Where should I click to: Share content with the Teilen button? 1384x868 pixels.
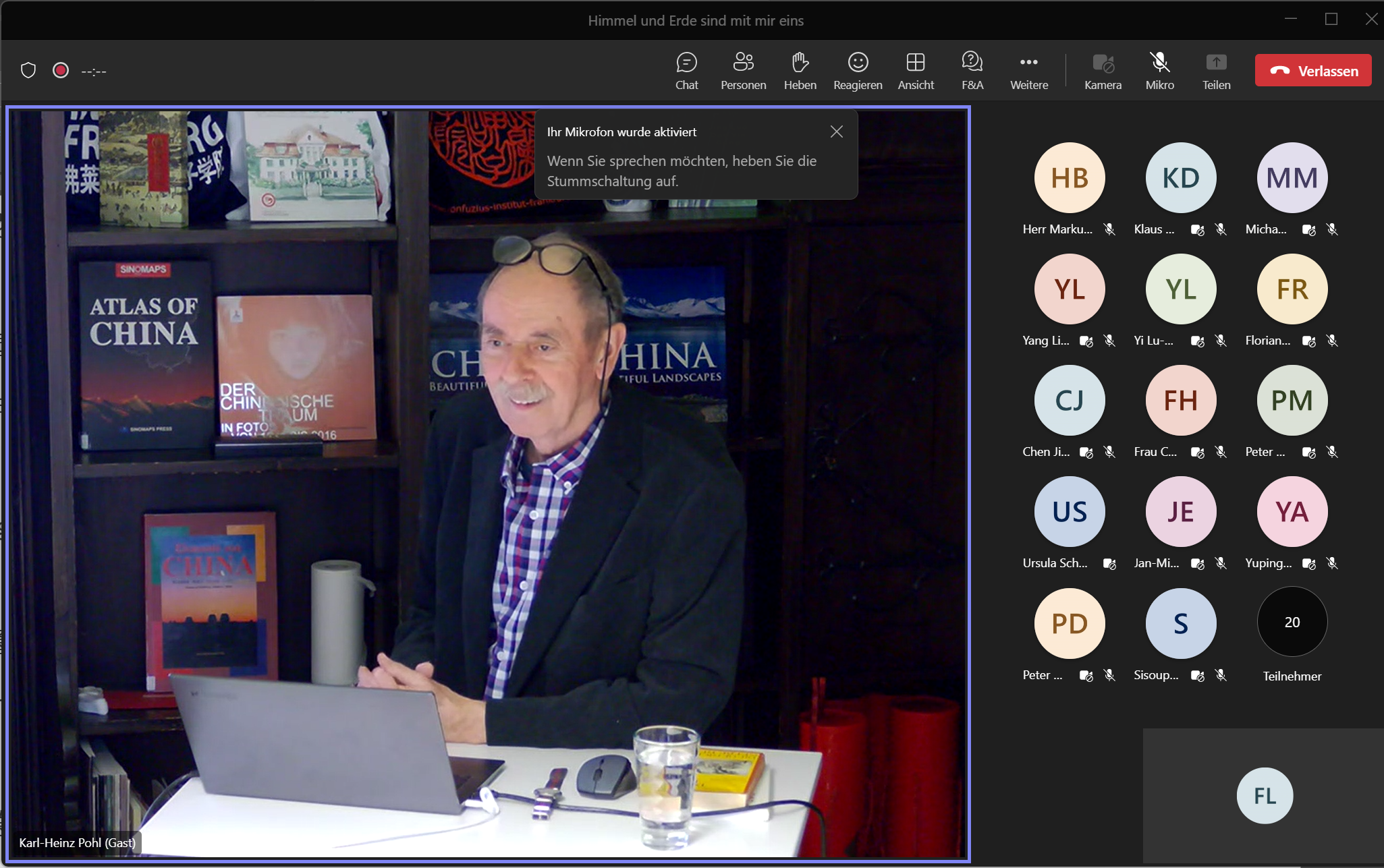pos(1216,70)
